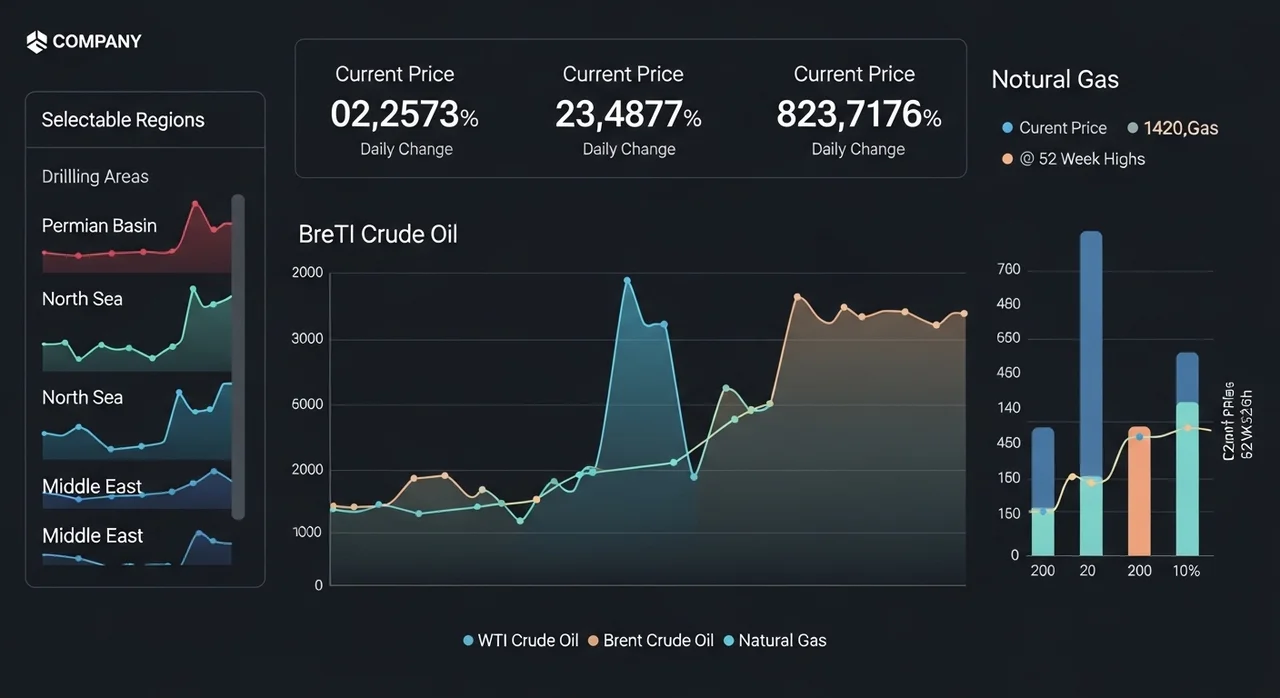Image resolution: width=1280 pixels, height=698 pixels.
Task: Select the Permian Basin region
Action: point(99,226)
